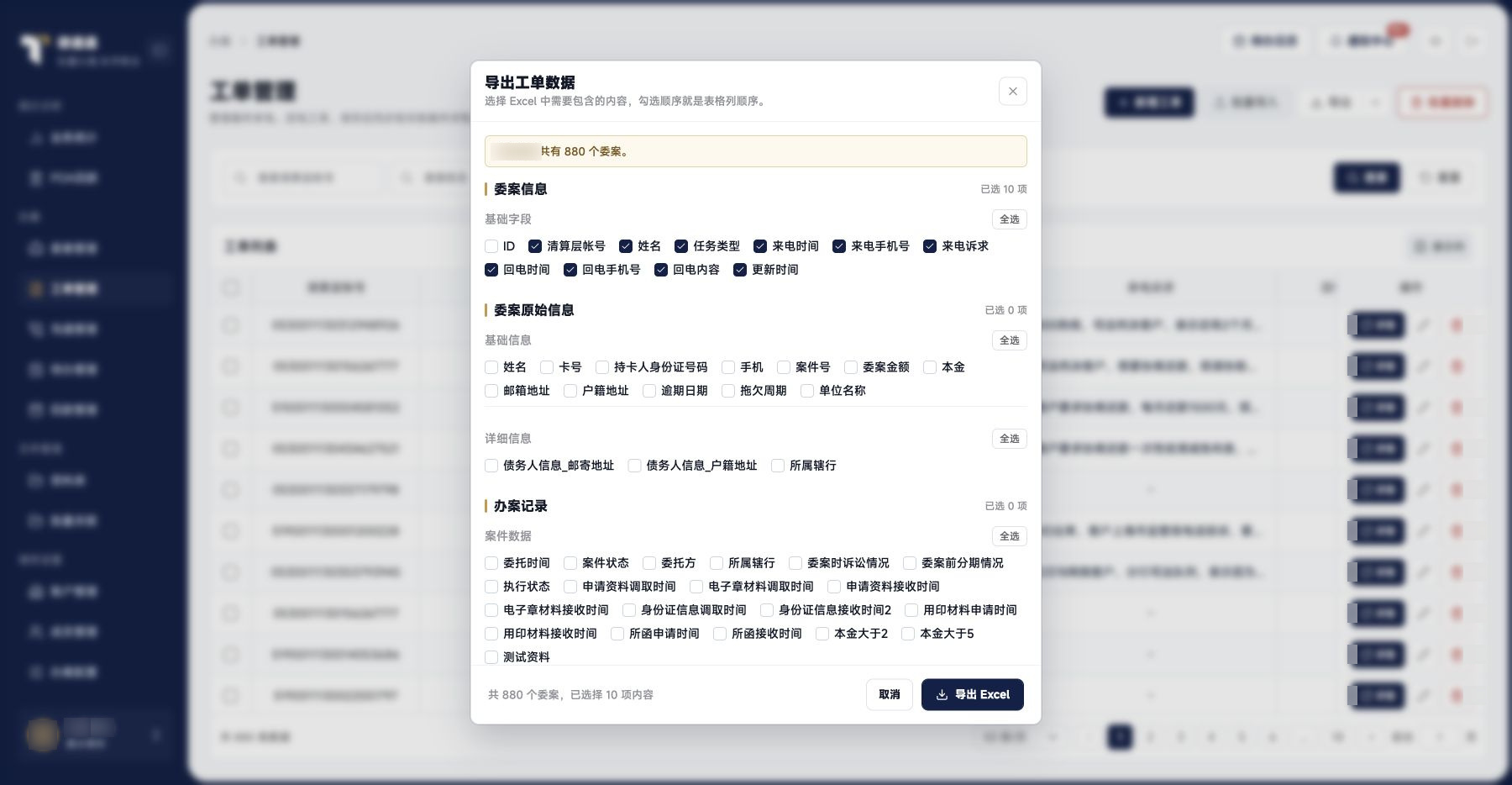Screen dimensions: 1512x785
Task: Uncheck the 来电诉求 checkbox
Action: click(930, 246)
